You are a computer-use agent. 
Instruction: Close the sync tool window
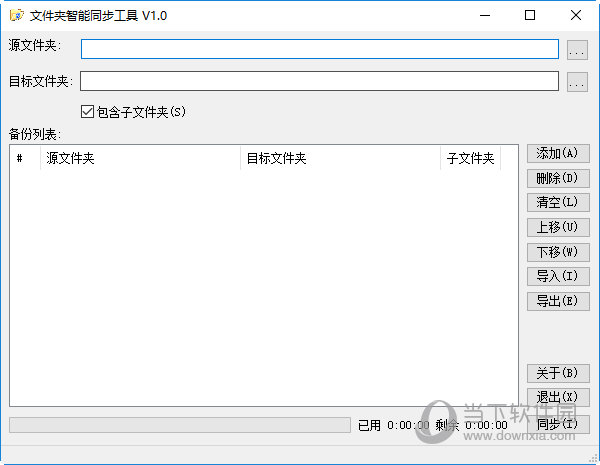(x=576, y=16)
